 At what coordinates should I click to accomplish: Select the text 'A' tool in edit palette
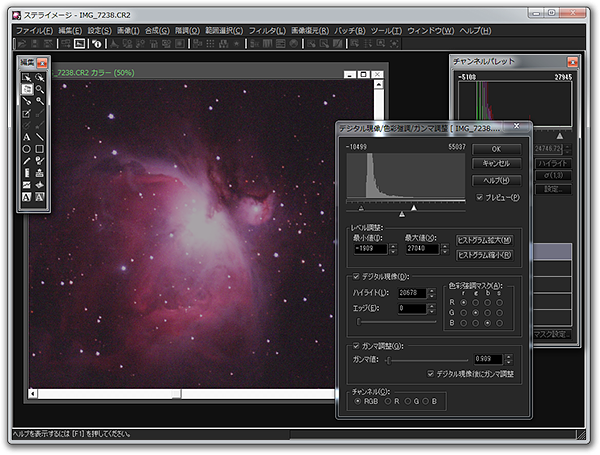click(26, 136)
